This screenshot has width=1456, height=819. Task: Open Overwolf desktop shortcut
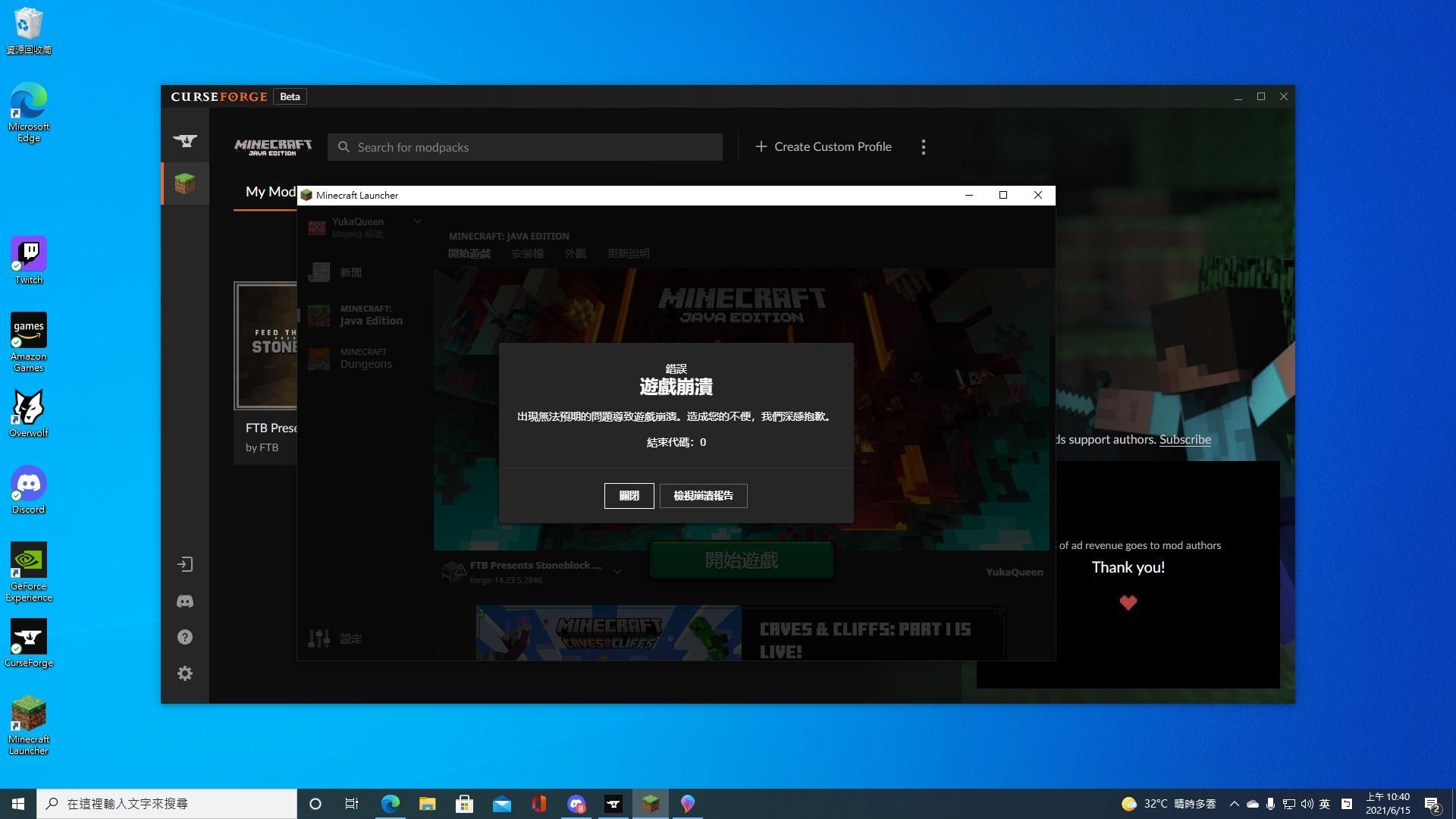pos(28,413)
